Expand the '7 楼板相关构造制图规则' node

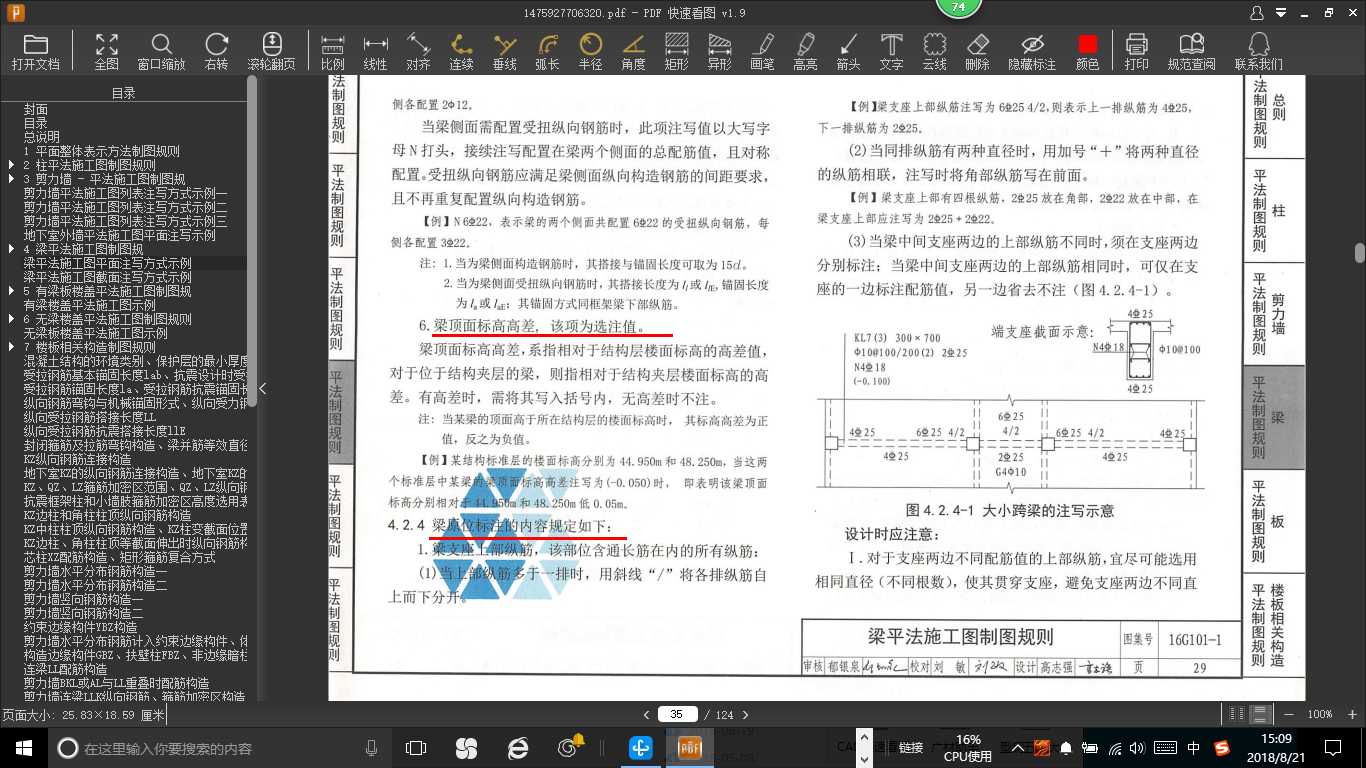coord(11,347)
